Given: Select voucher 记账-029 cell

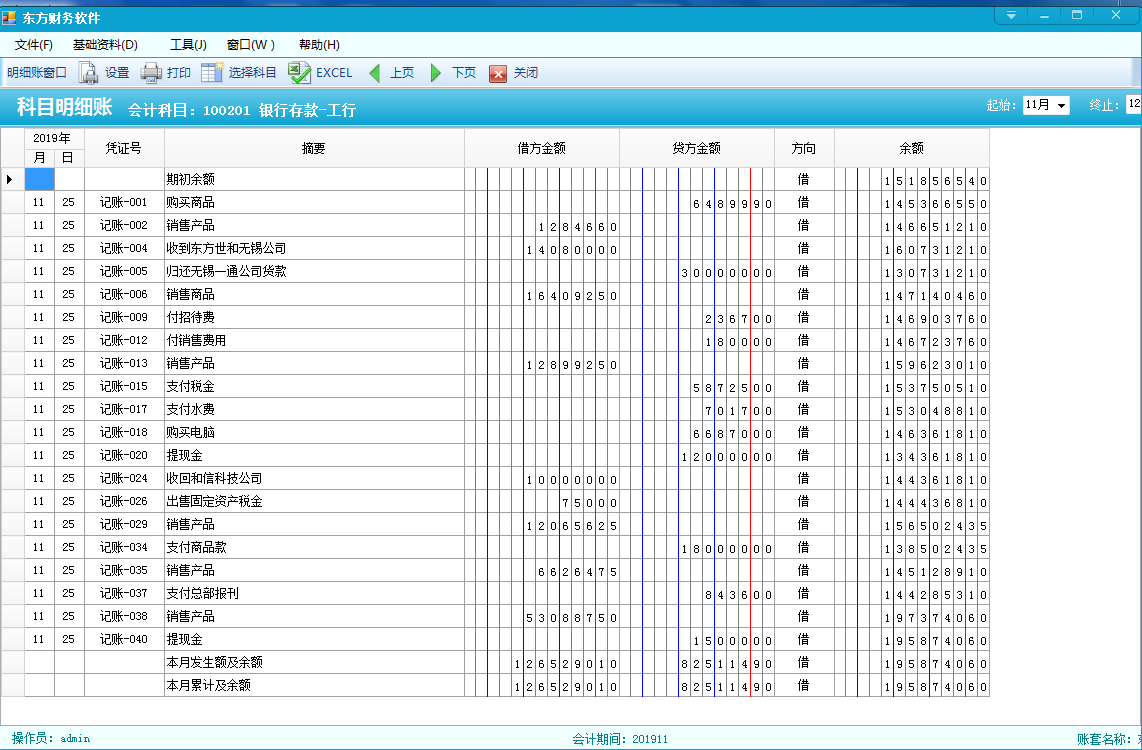Looking at the screenshot, I should coord(124,525).
